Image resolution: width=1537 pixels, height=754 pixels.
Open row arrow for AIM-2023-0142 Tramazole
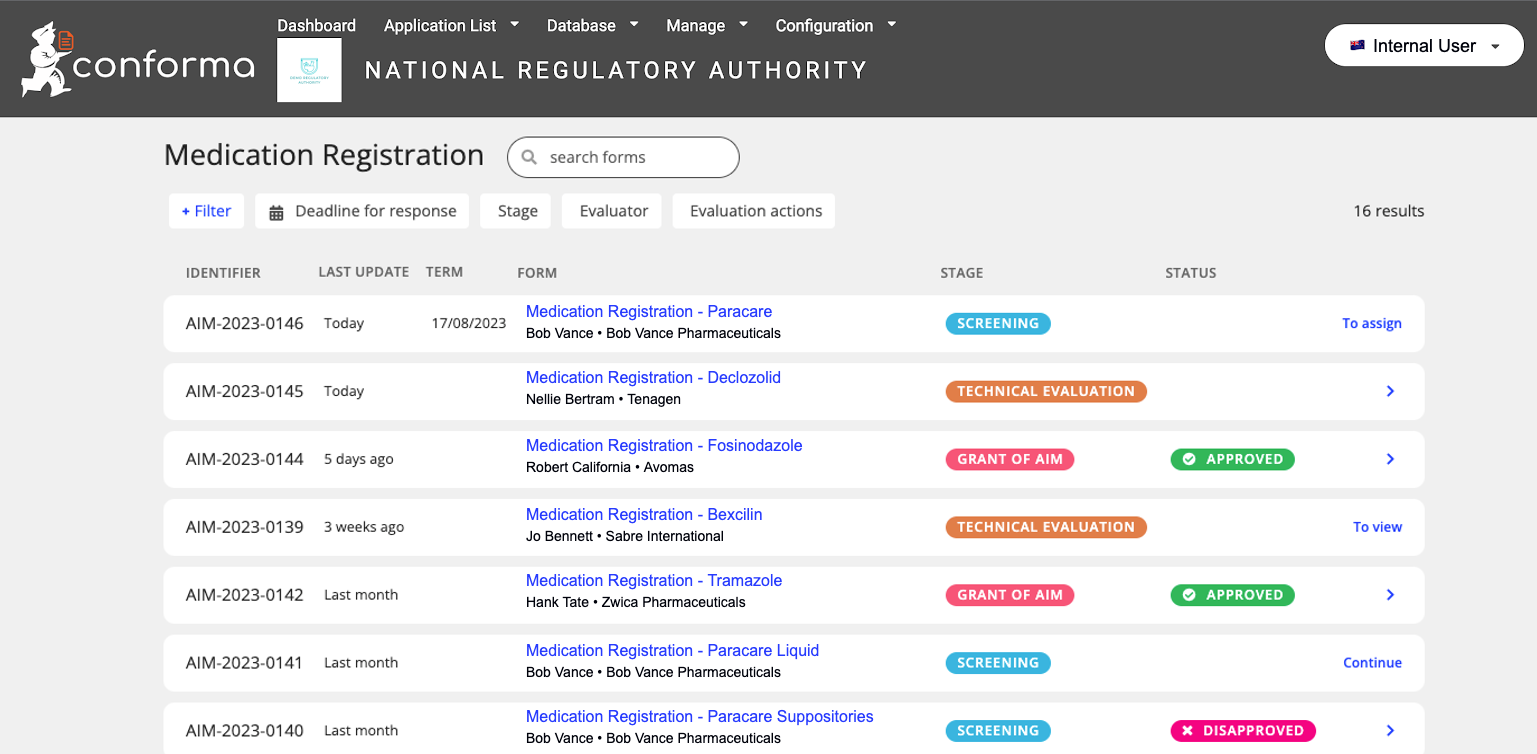[1390, 595]
